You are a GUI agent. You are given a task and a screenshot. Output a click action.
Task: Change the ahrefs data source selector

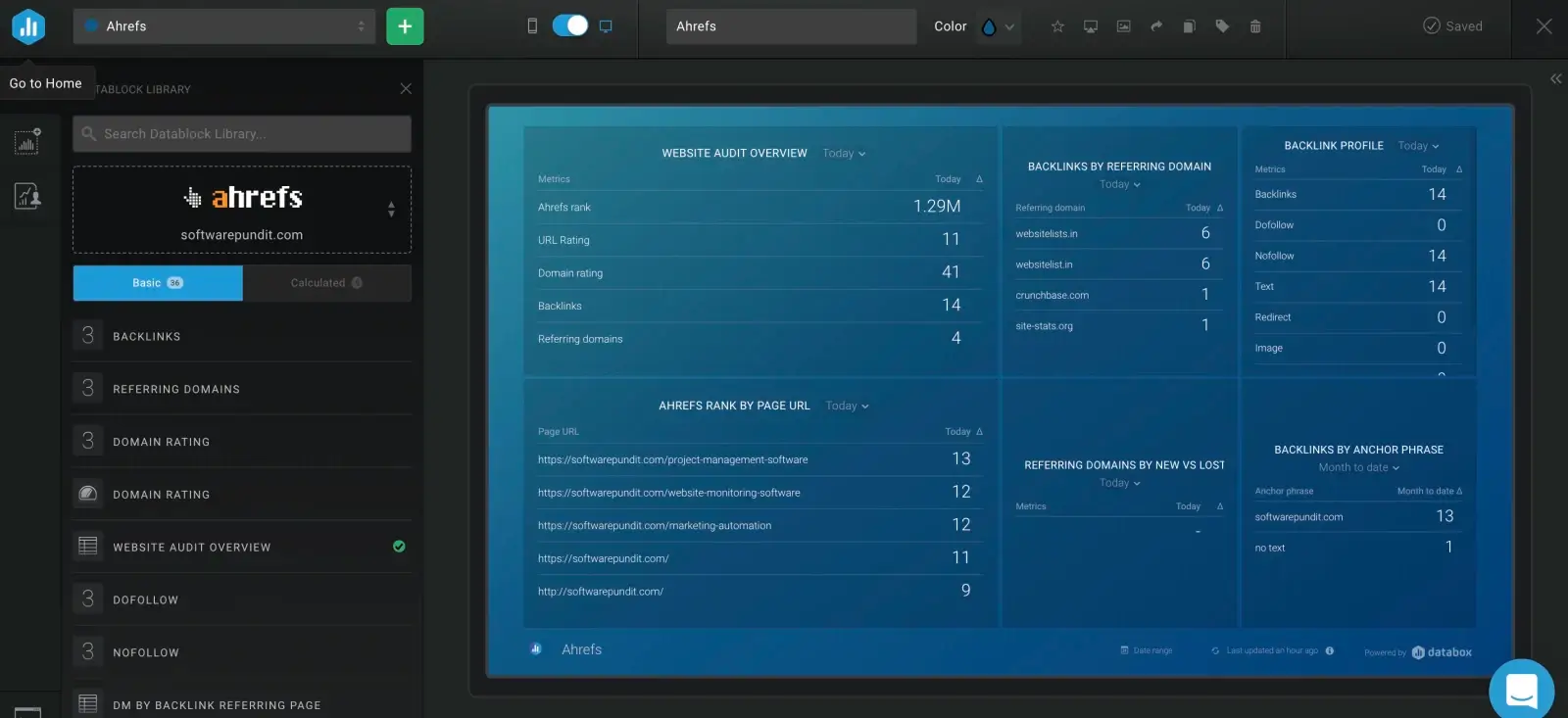coord(242,210)
